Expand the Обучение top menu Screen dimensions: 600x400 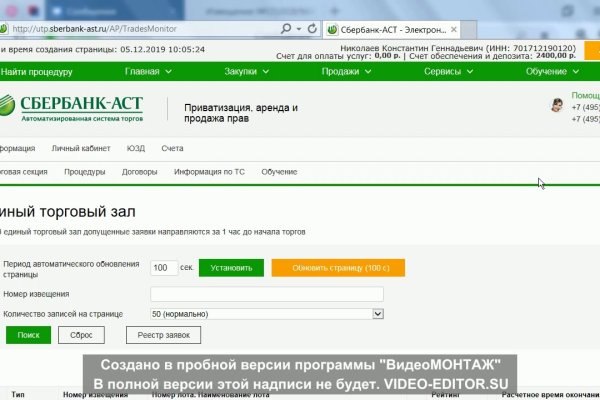pos(552,72)
